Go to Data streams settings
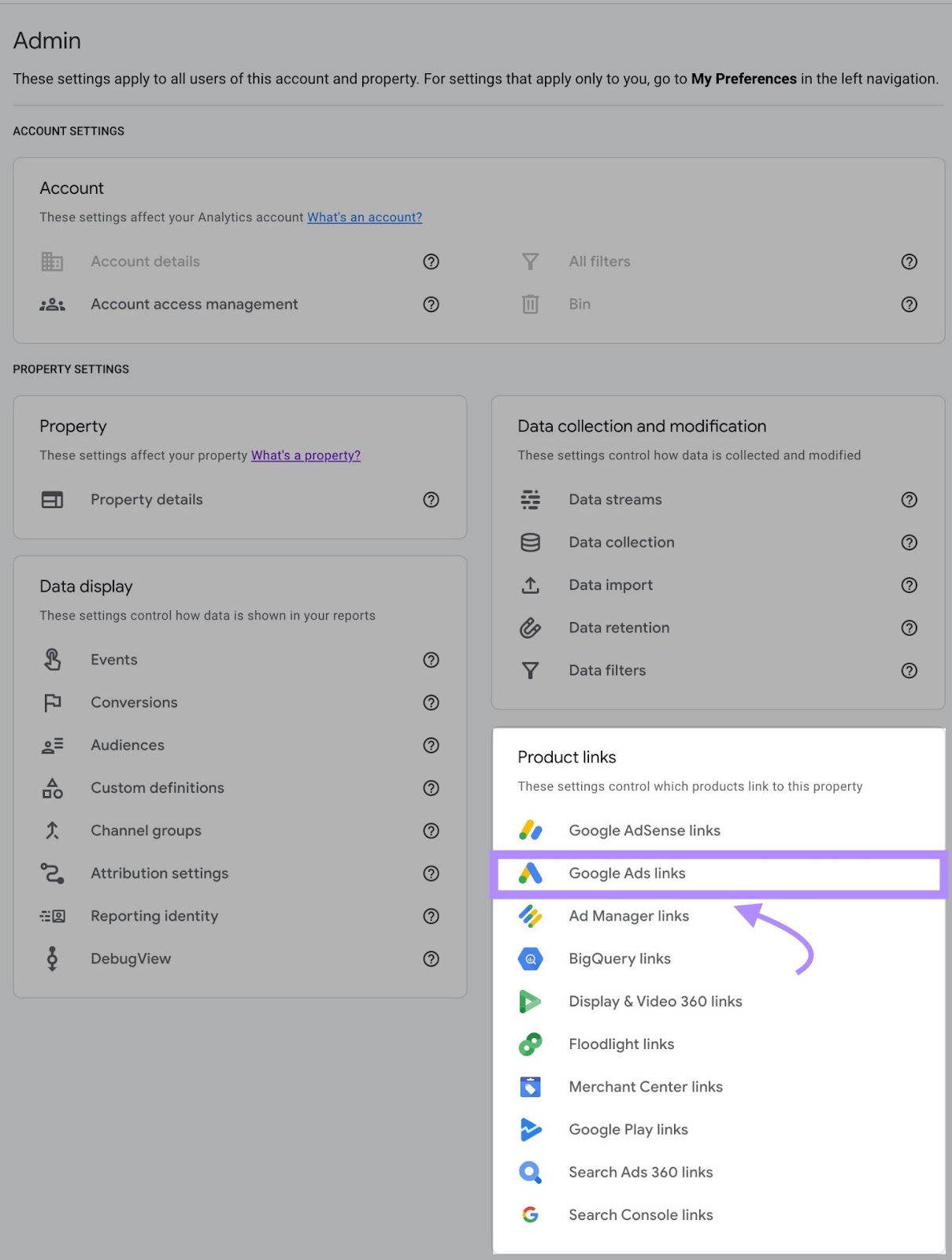952x1260 pixels. pos(615,499)
